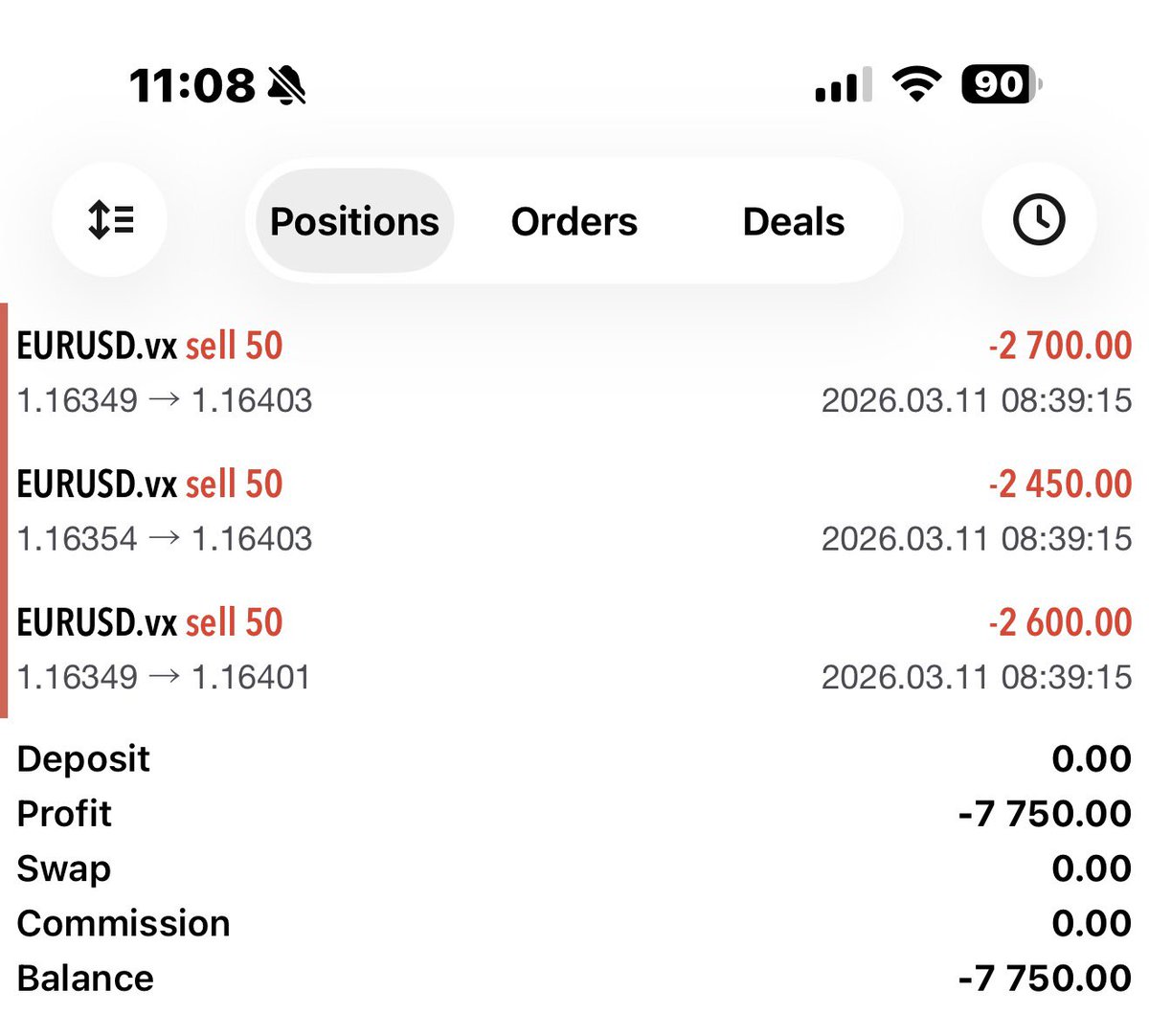Tap the 11:08 status bar clock
Image resolution: width=1149 pixels, height=1036 pixels.
[x=192, y=85]
